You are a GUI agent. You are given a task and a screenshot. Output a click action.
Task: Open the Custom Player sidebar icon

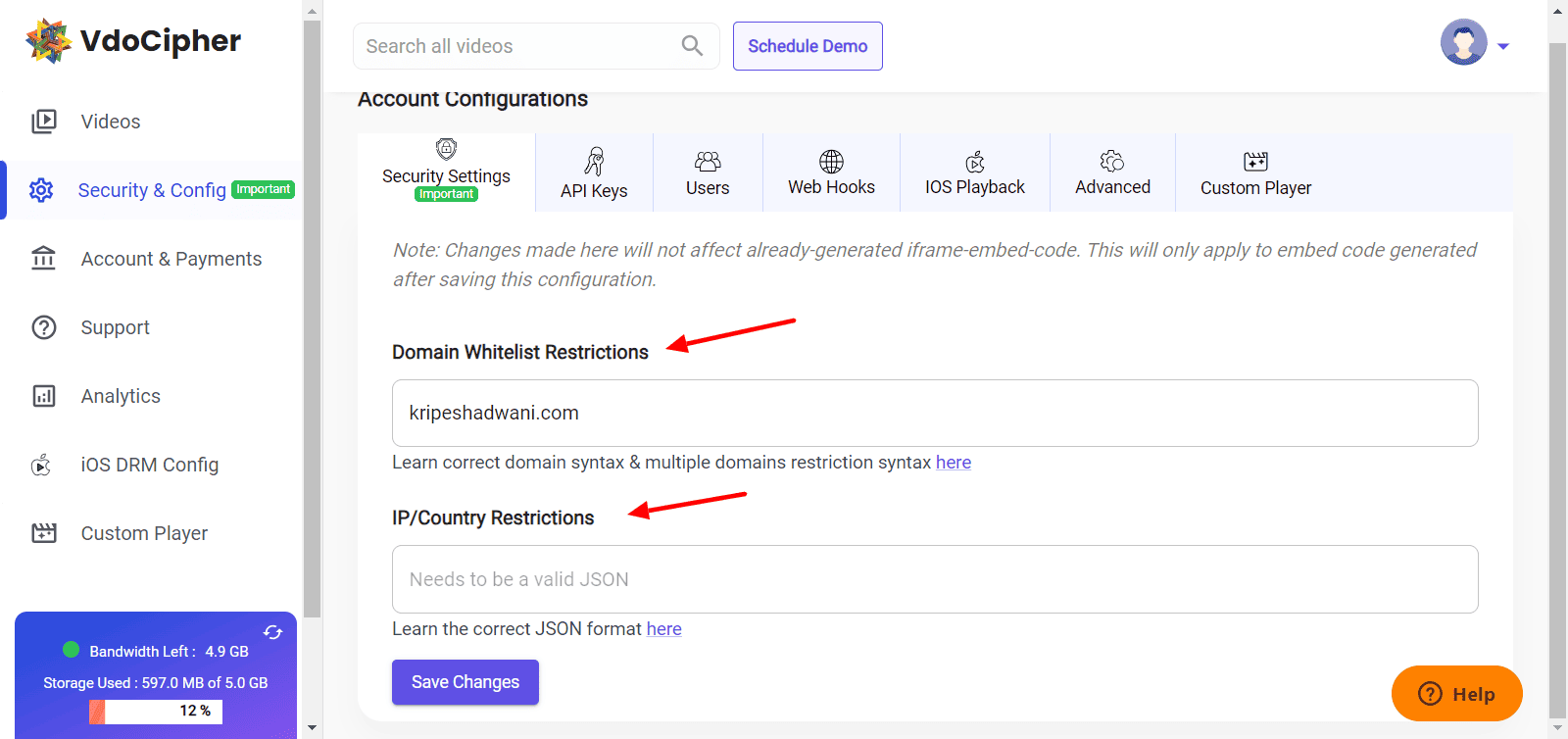pos(44,533)
